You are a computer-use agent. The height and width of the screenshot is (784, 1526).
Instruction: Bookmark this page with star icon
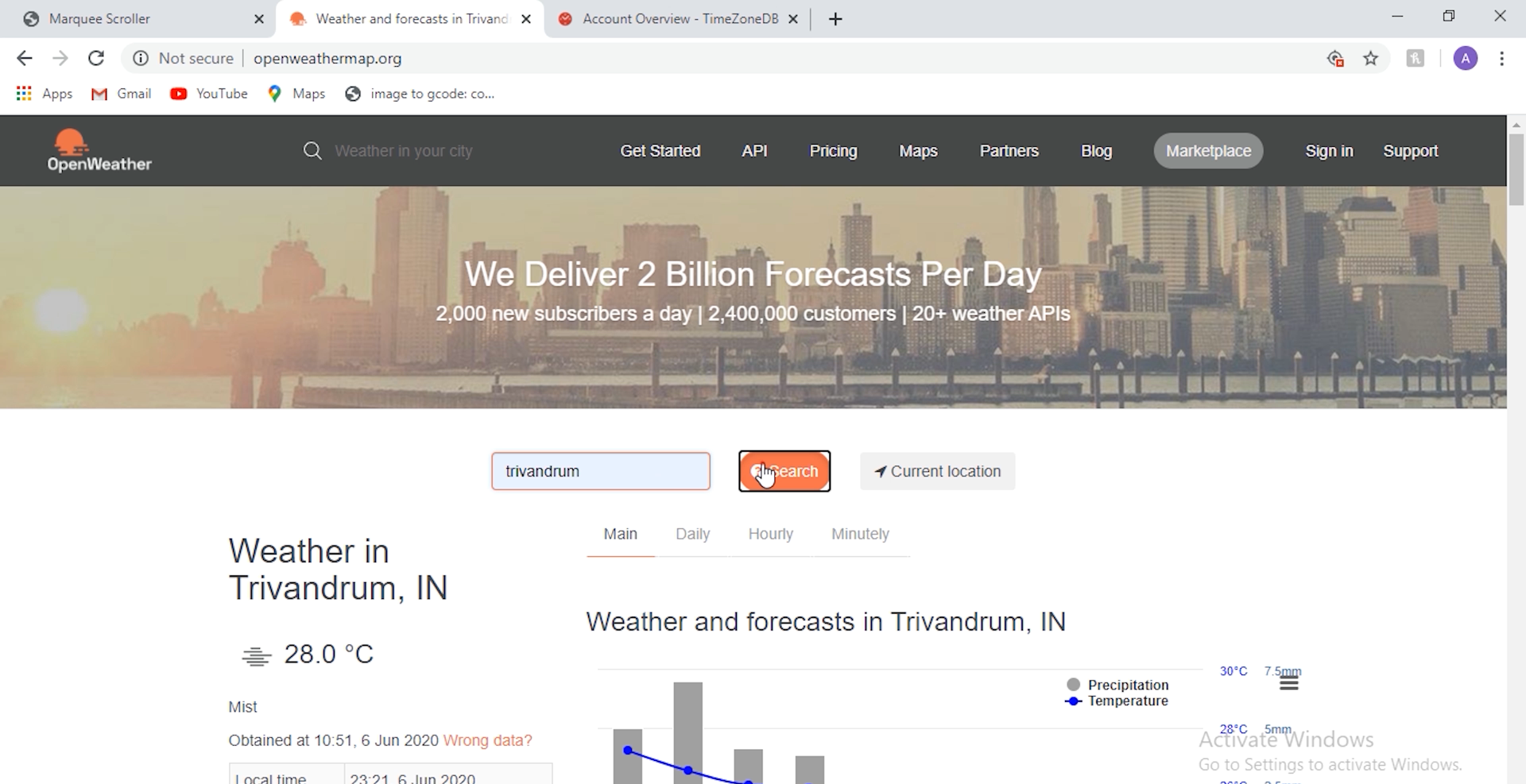coord(1371,58)
